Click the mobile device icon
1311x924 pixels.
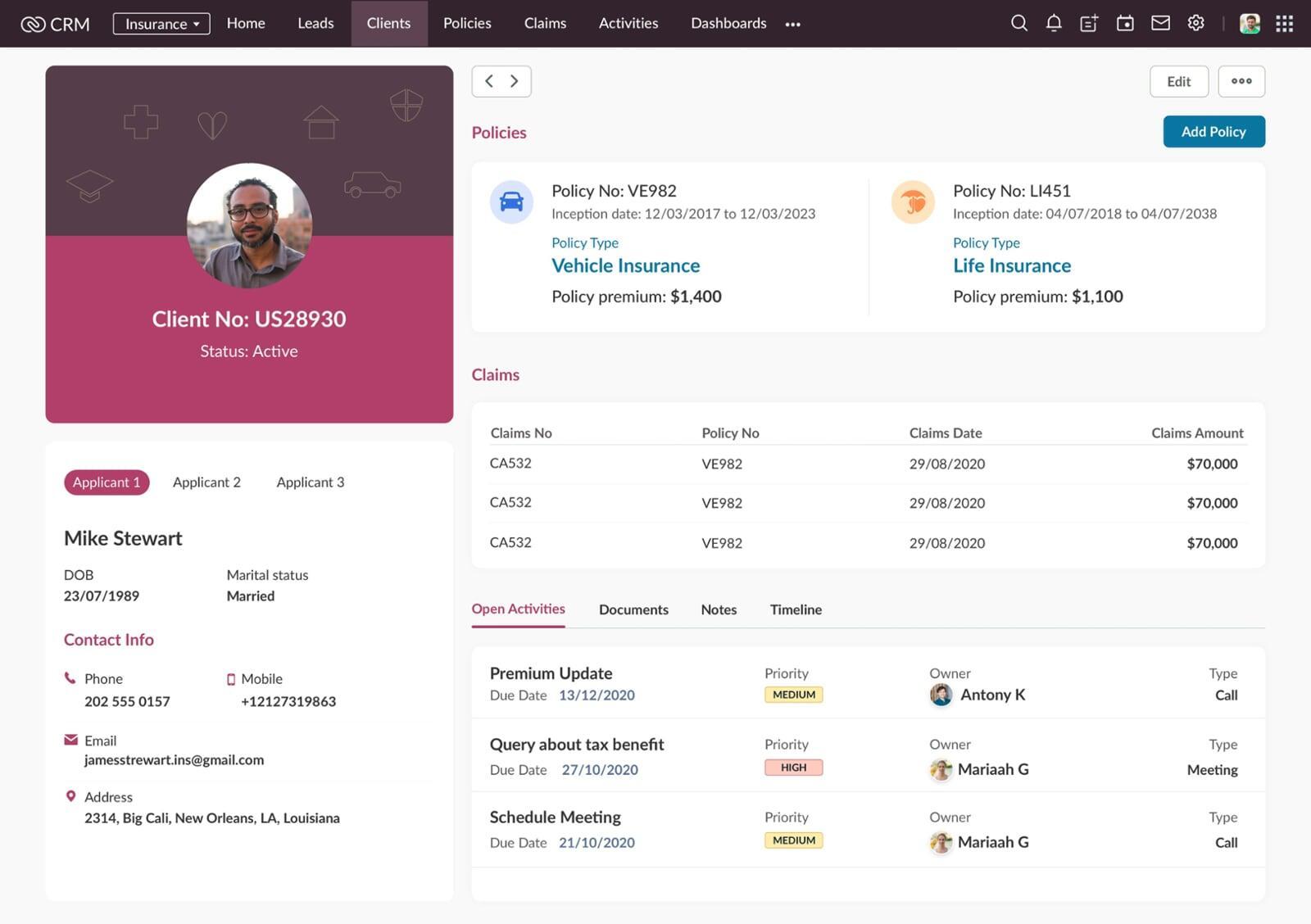coord(231,679)
